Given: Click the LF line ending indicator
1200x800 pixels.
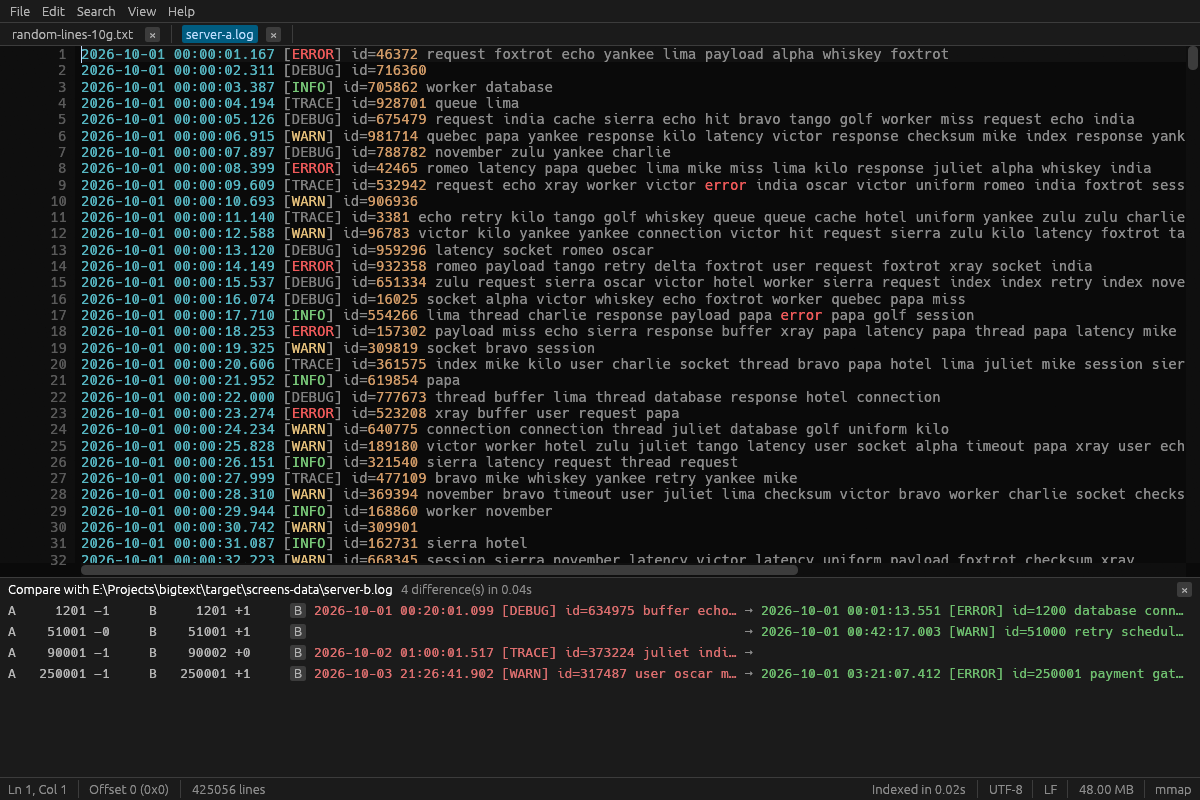Looking at the screenshot, I should (x=1050, y=789).
